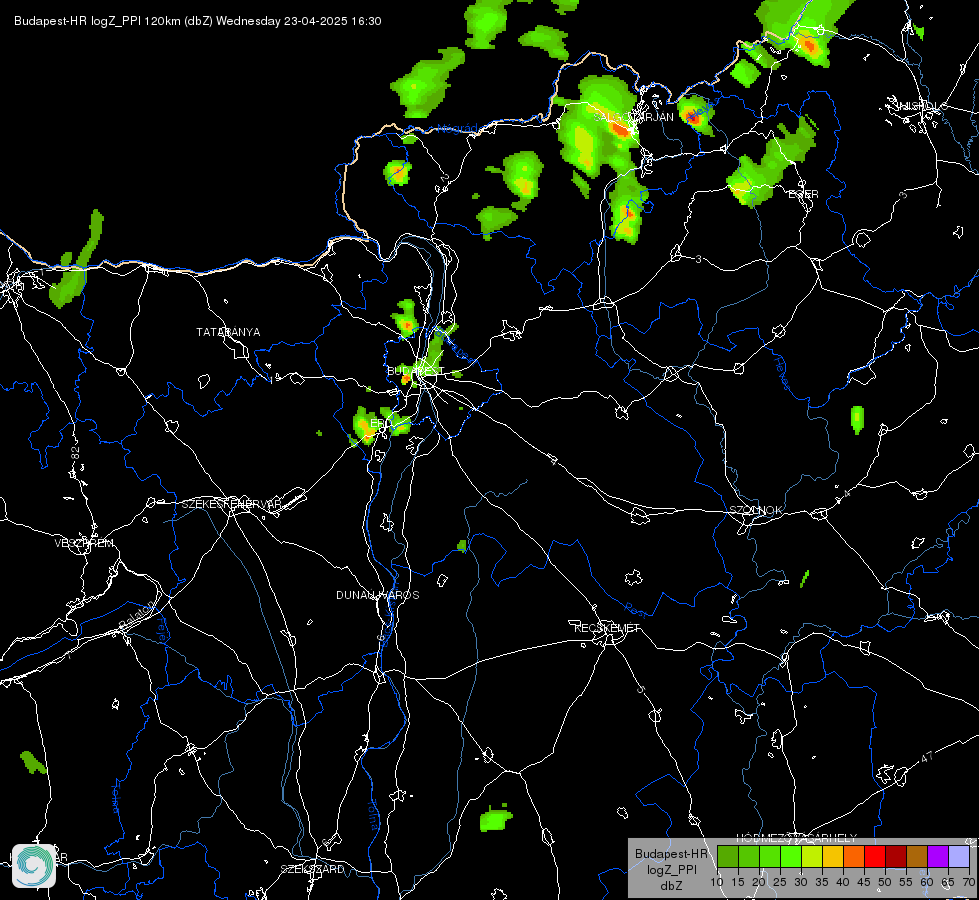The image size is (979, 900).
Task: Click the legend value '70'
Action: click(969, 882)
